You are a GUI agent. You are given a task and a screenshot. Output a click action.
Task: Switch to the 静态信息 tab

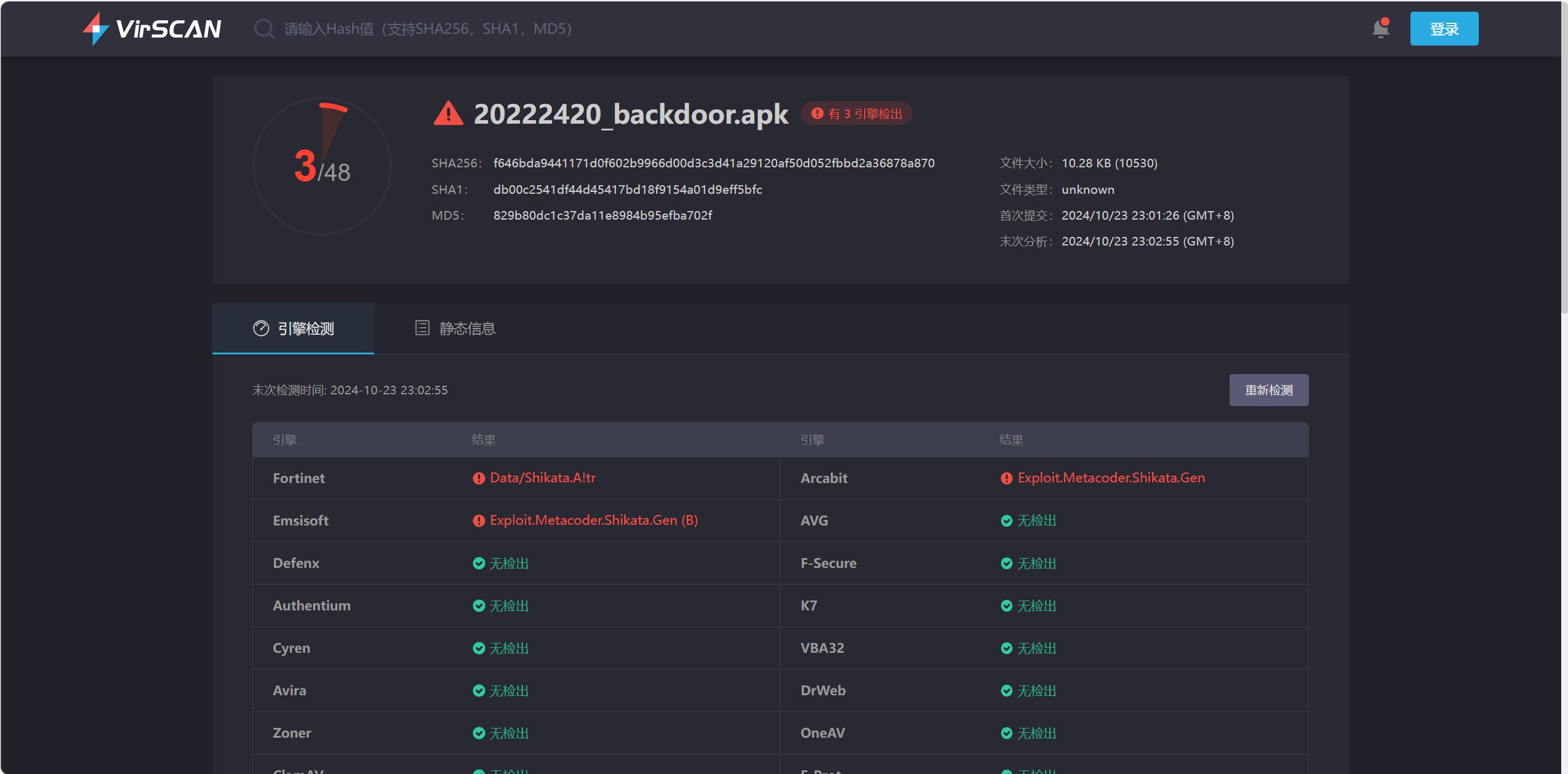click(455, 329)
